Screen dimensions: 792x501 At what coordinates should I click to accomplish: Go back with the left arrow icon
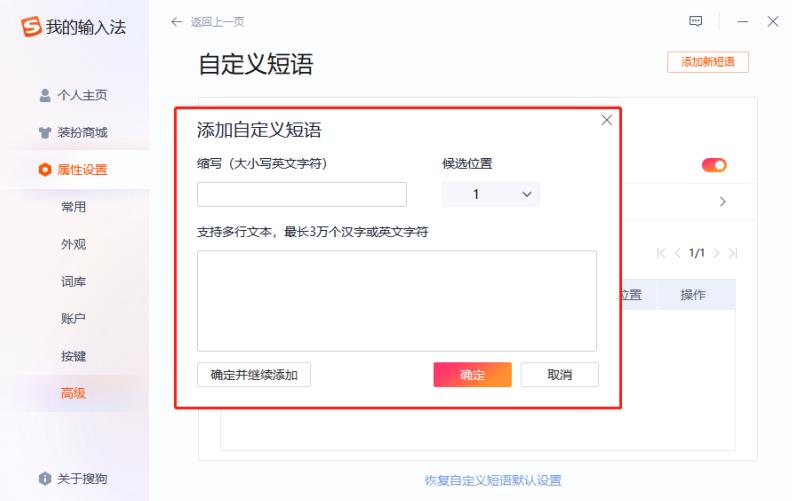point(176,22)
